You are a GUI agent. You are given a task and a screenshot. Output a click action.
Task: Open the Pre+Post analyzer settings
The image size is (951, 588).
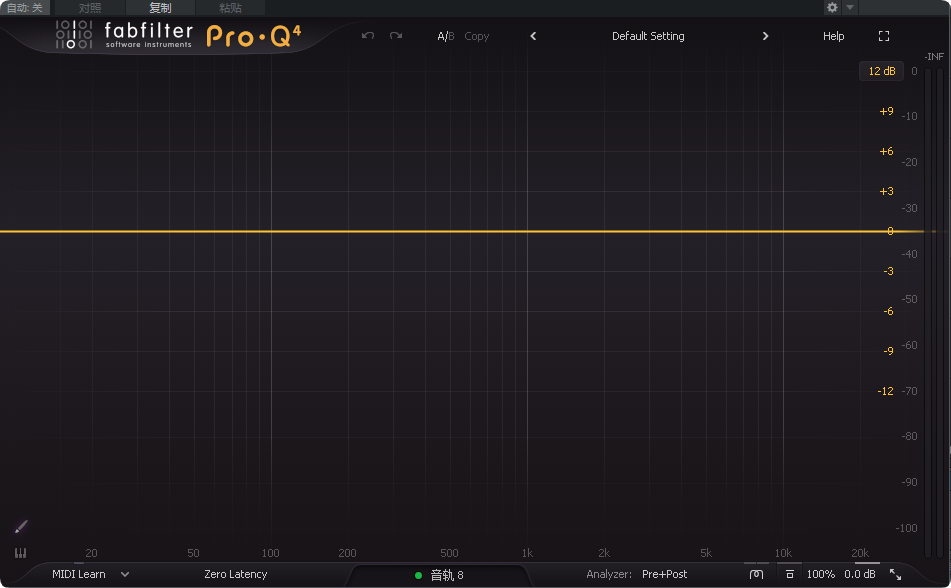tap(664, 574)
